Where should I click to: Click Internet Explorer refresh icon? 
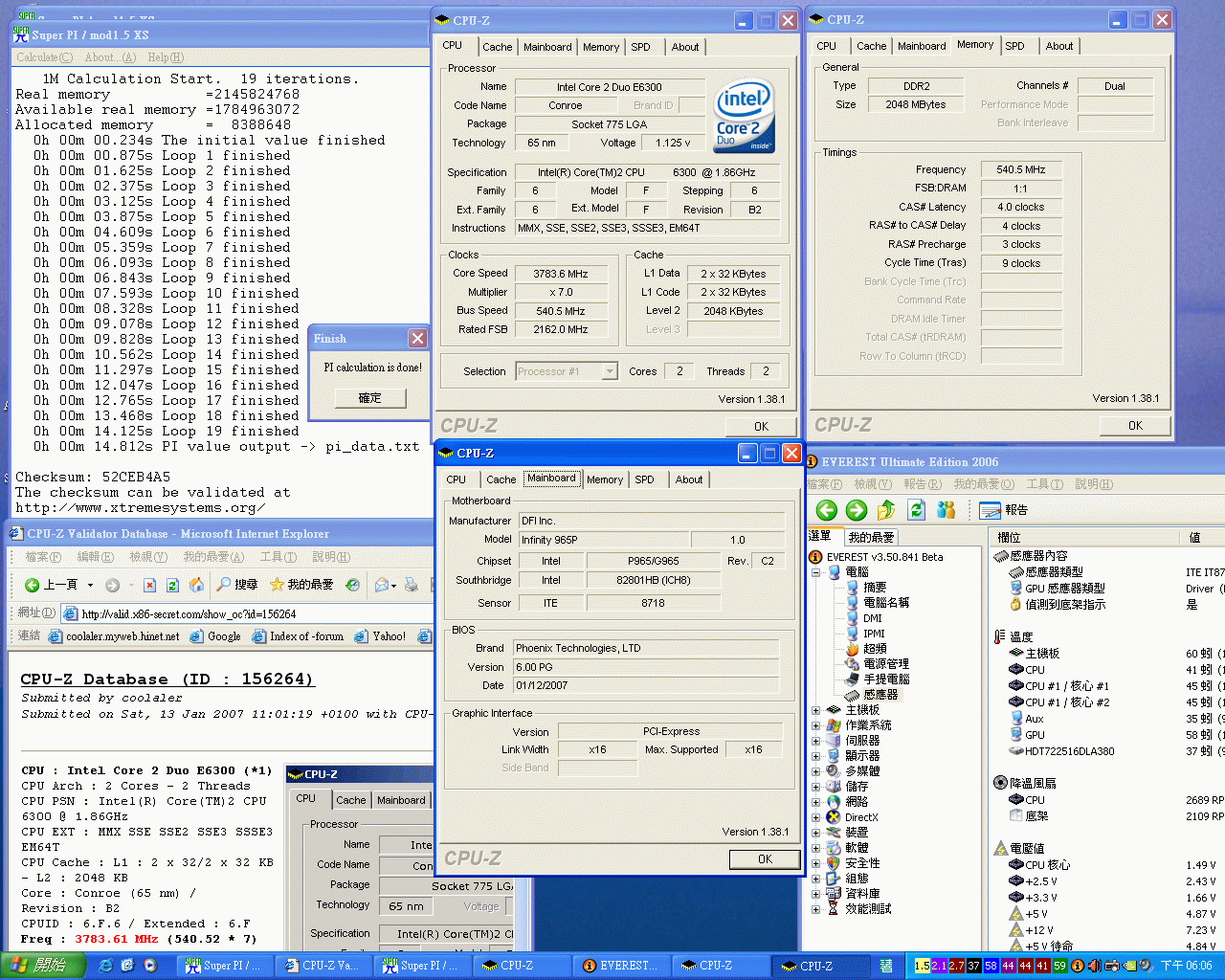click(x=172, y=585)
